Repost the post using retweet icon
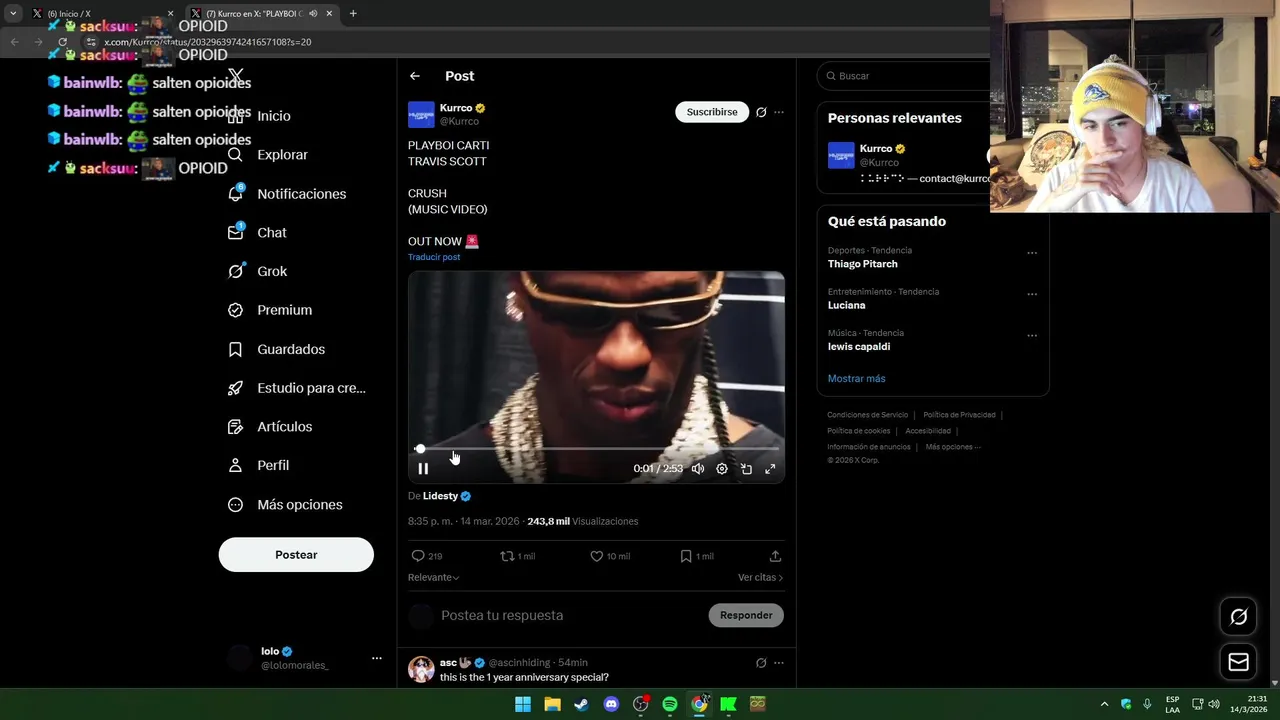 pyautogui.click(x=518, y=556)
